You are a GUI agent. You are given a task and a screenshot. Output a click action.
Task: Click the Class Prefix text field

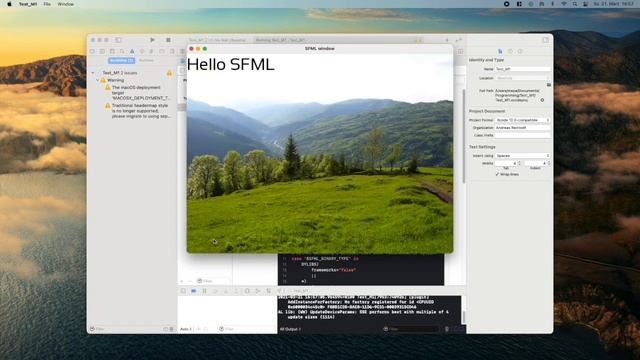pos(522,135)
